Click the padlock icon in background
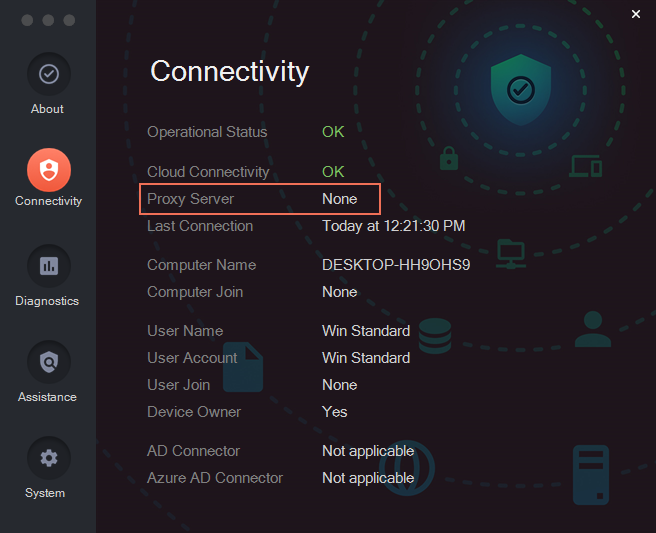Image resolution: width=656 pixels, height=533 pixels. 449,158
